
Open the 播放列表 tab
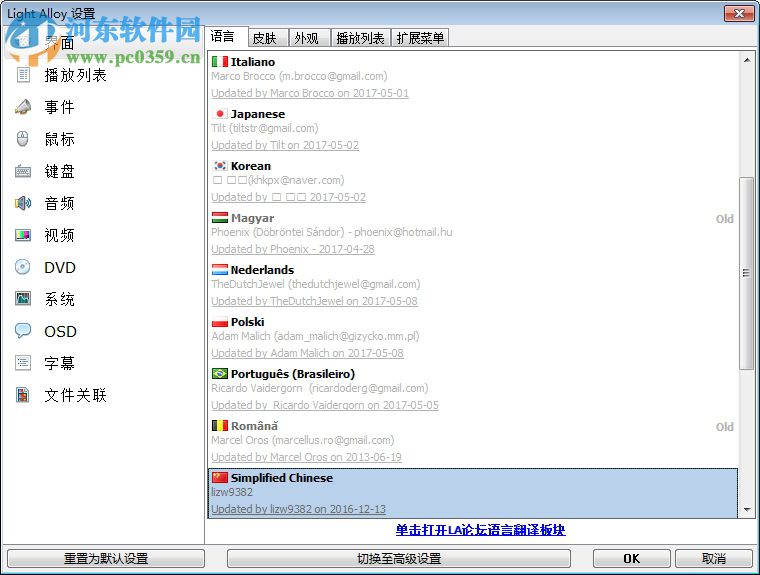tap(360, 38)
